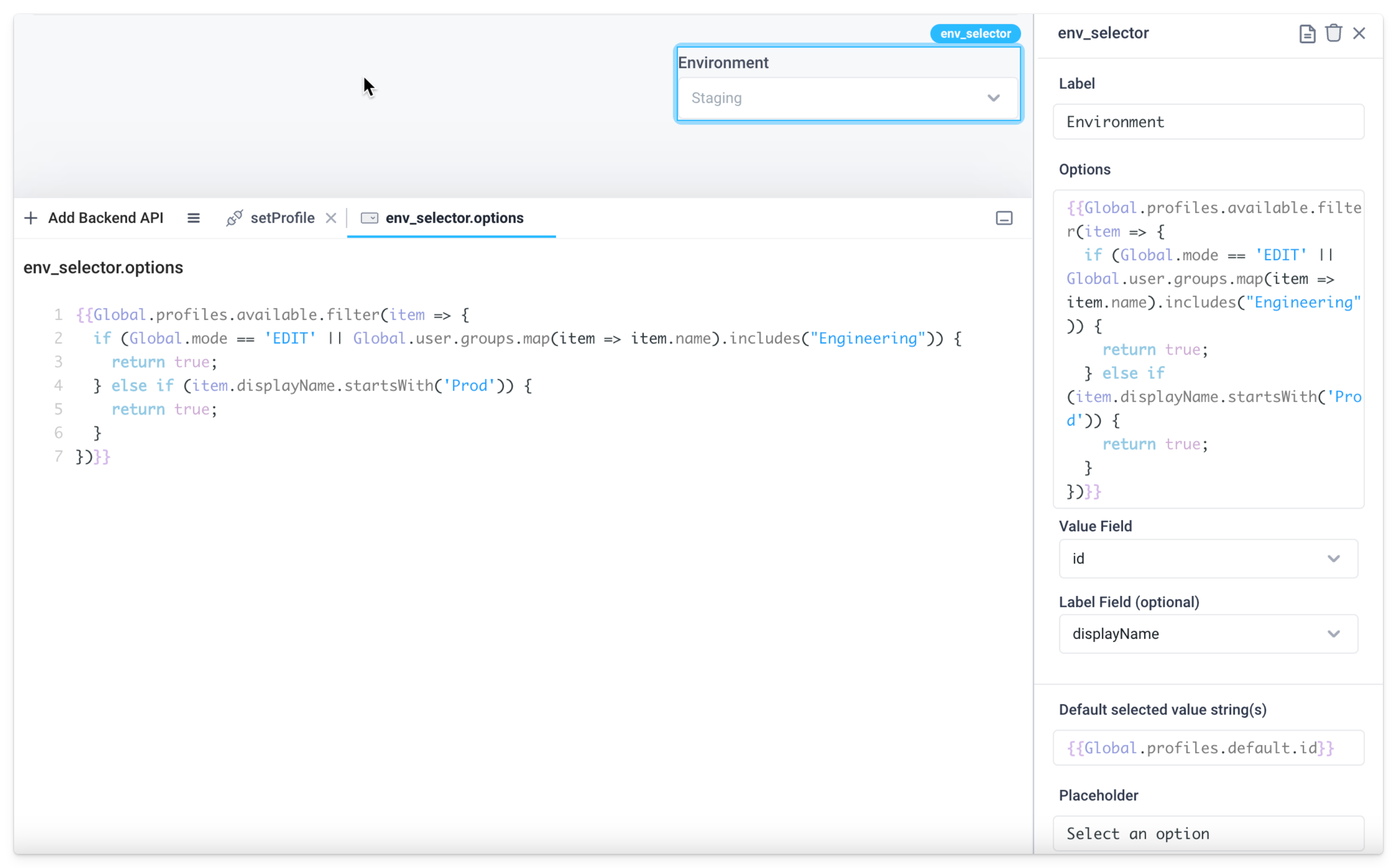1397x868 pixels.
Task: Click the plus icon beside Add Backend API
Action: tap(31, 217)
